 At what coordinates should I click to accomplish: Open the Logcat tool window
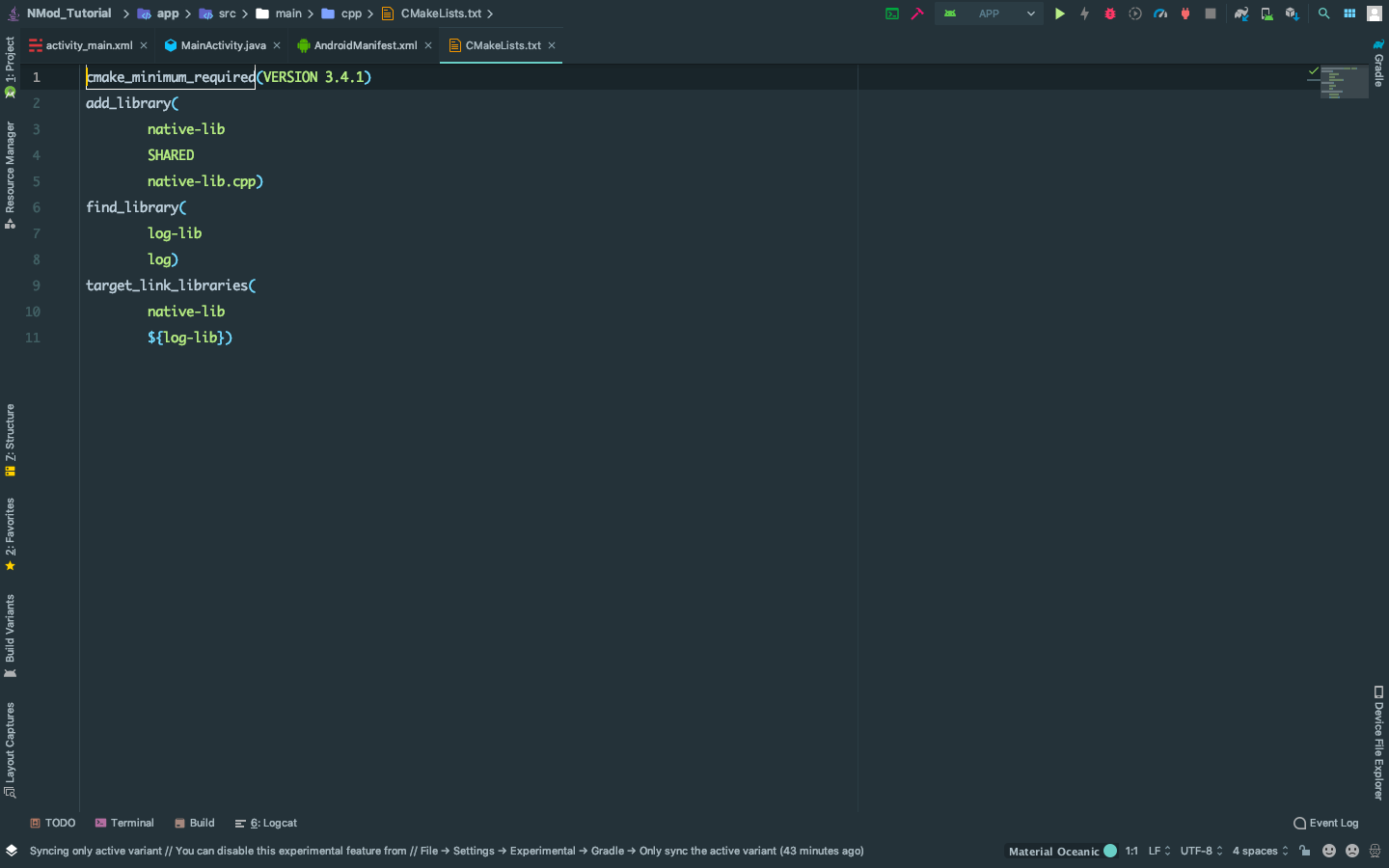(271, 823)
